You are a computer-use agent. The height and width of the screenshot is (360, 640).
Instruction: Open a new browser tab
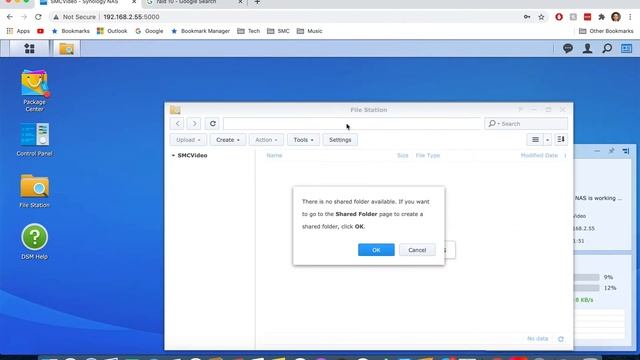pos(257,2)
